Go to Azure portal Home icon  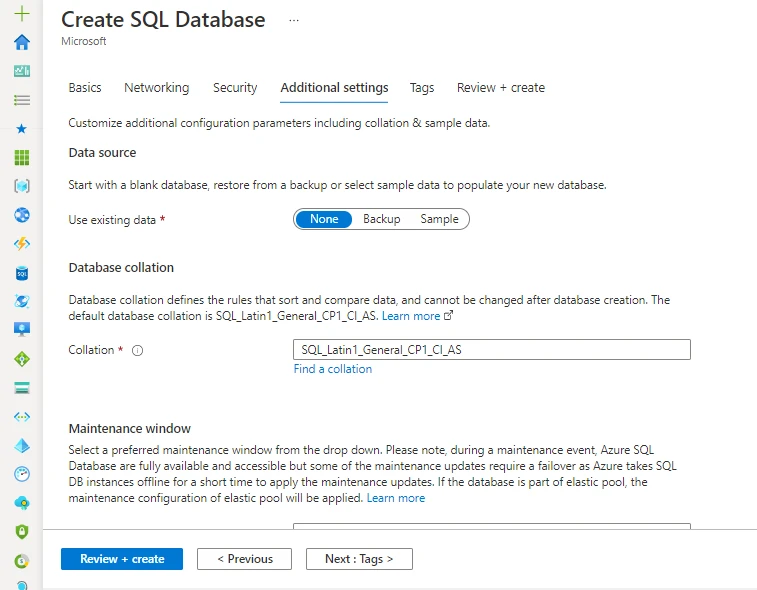(22, 42)
